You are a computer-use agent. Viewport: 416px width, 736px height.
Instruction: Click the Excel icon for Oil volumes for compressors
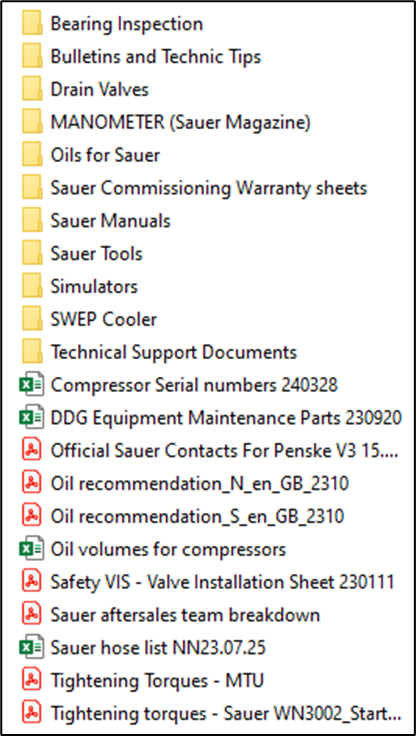pos(31,550)
